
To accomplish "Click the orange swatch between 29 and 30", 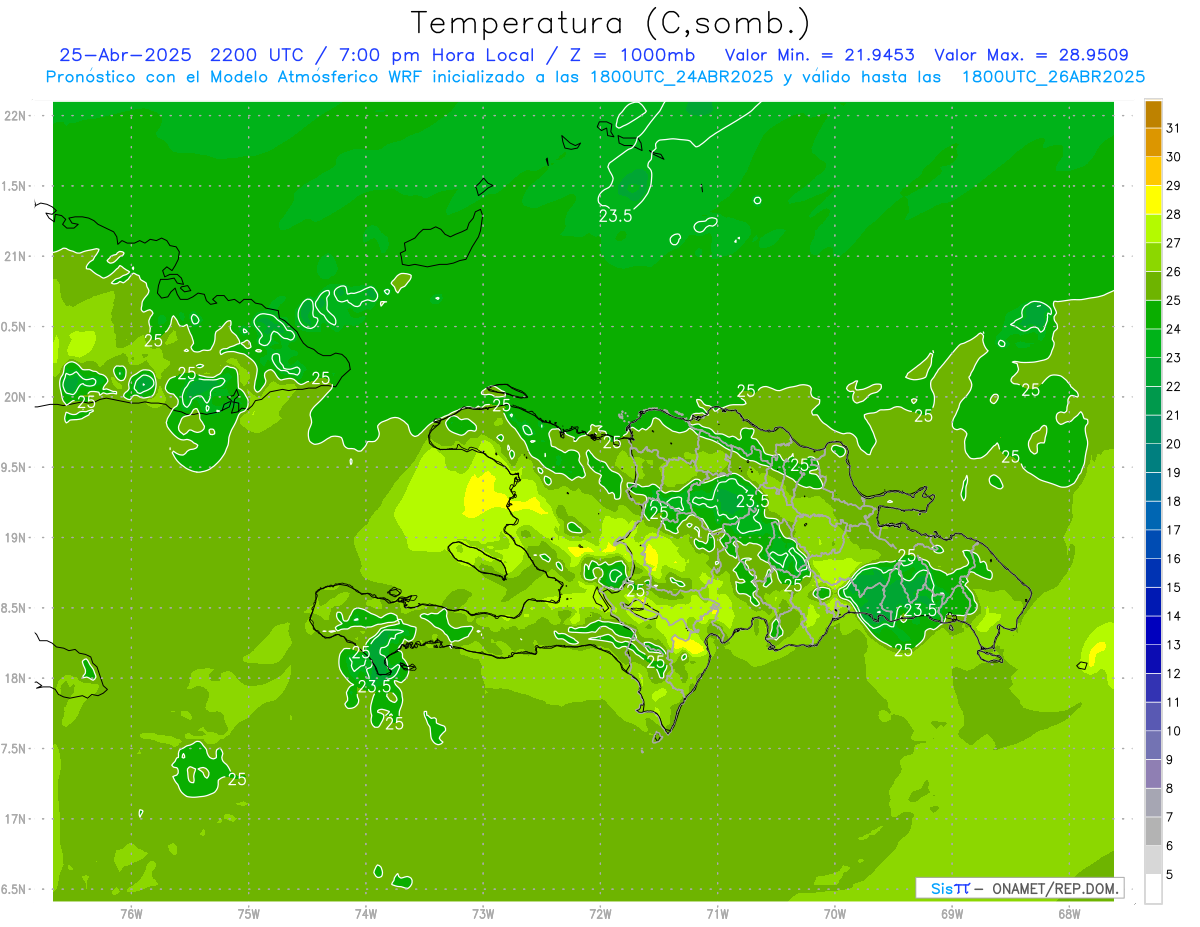I will coord(1154,171).
